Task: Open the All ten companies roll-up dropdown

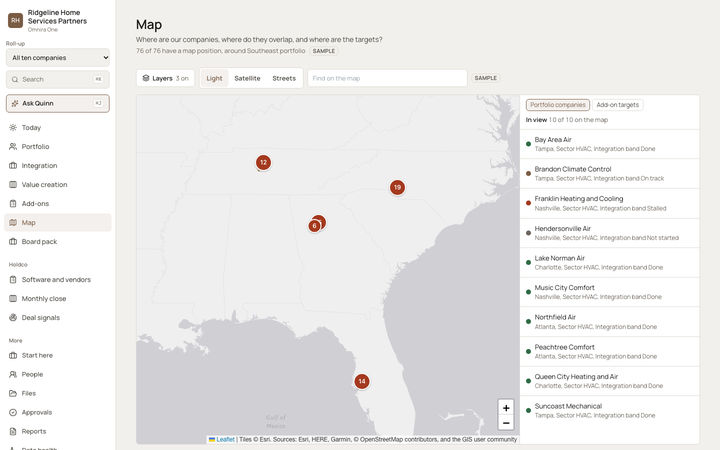Action: (58, 58)
